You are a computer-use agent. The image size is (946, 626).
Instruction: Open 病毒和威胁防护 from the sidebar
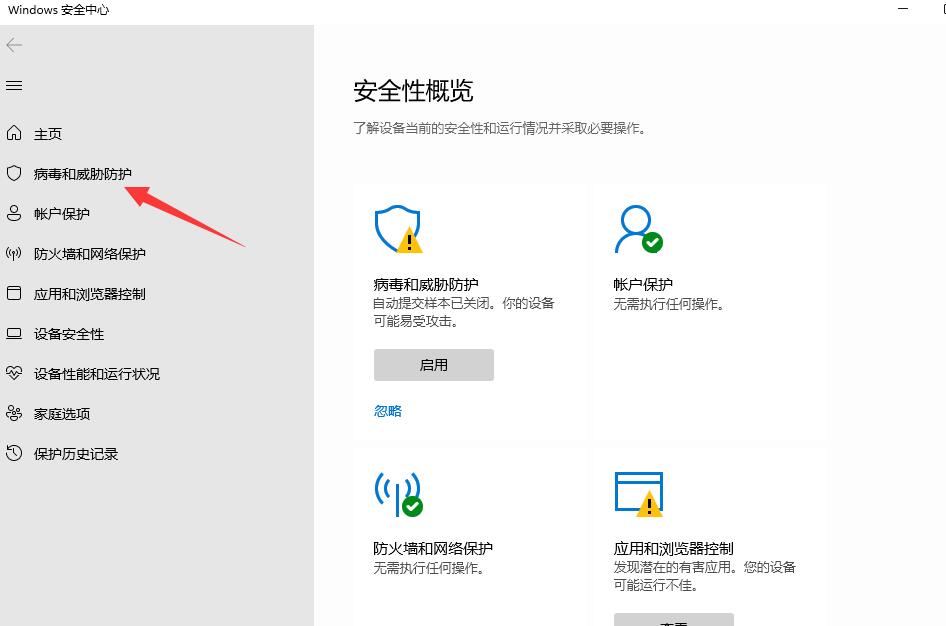(83, 174)
